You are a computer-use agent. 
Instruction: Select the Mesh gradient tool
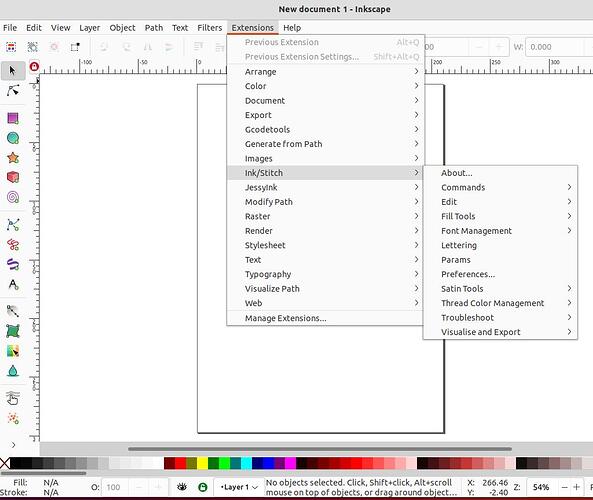tap(13, 331)
